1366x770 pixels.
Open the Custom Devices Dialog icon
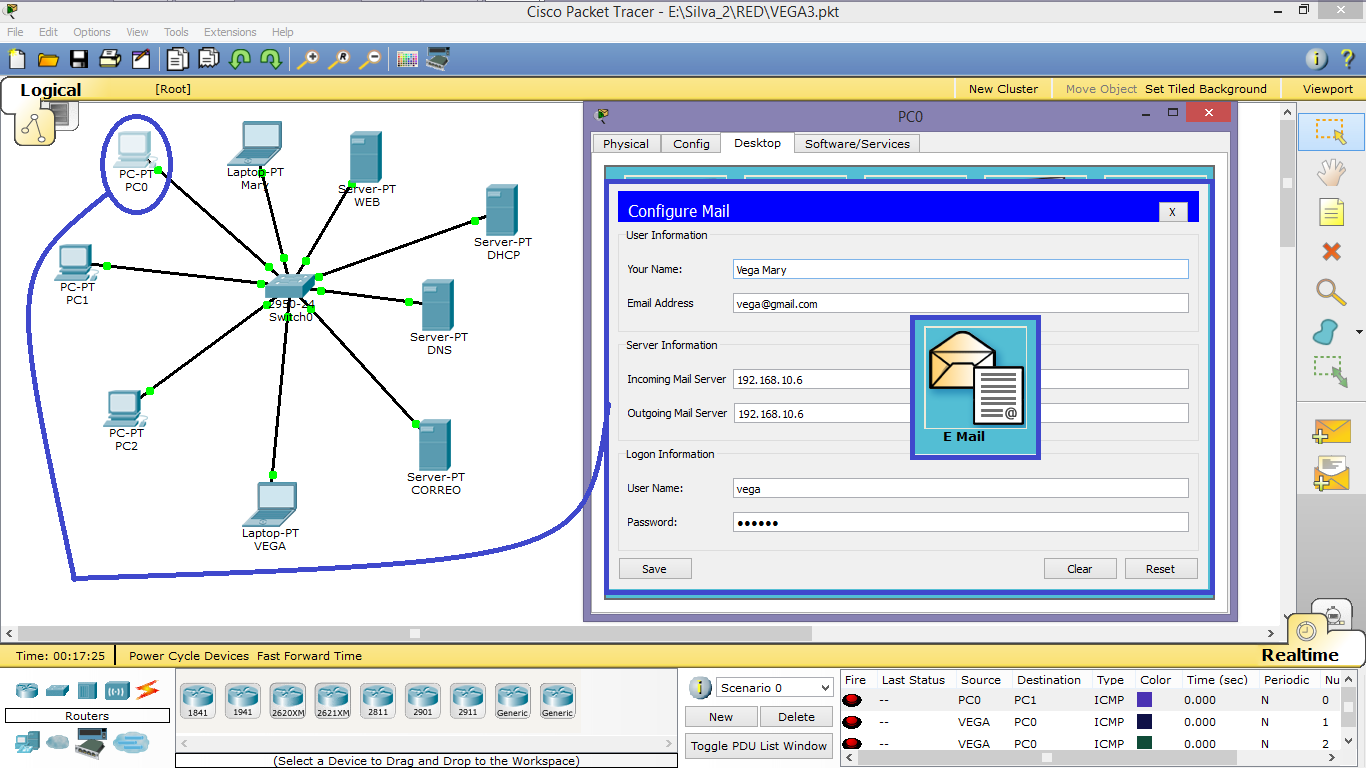coord(438,59)
